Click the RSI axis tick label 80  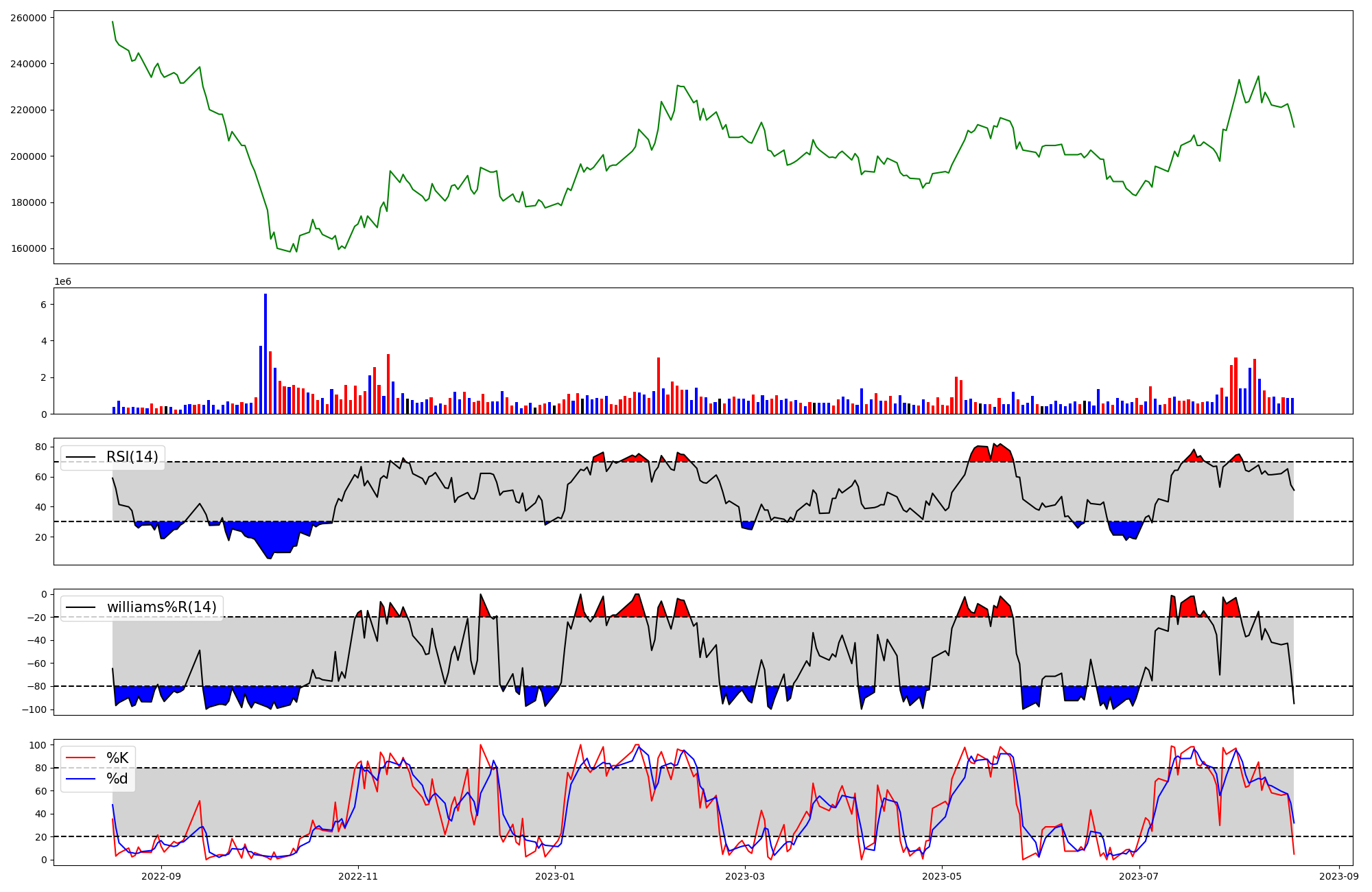[41, 447]
